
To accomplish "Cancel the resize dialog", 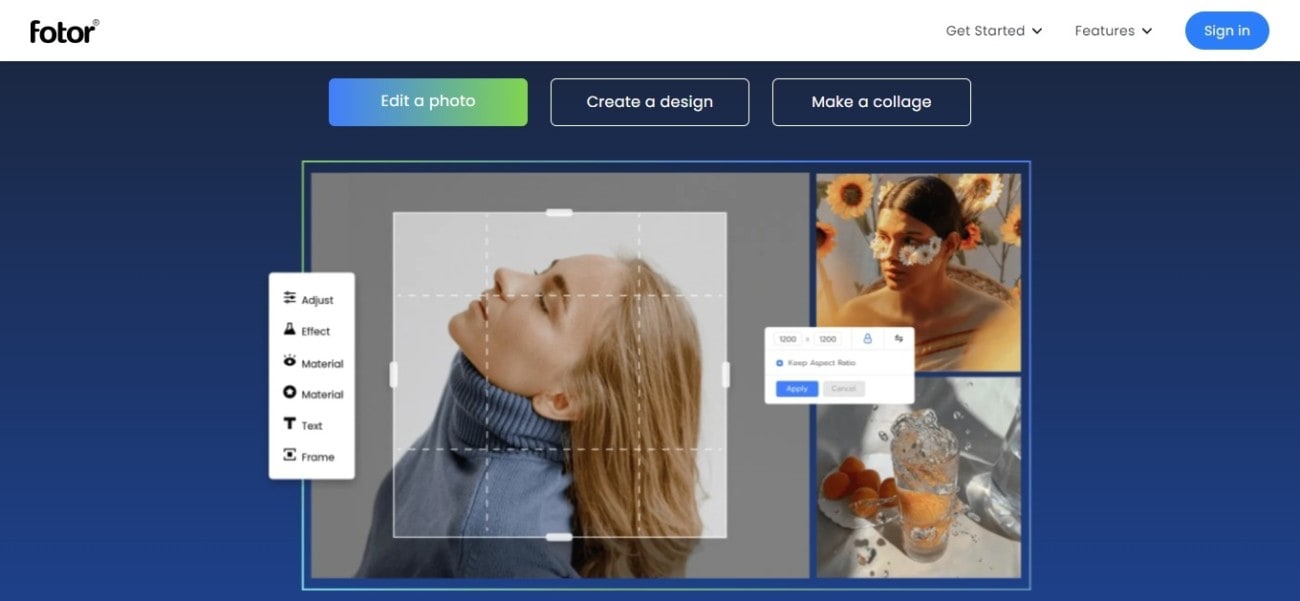I will [x=844, y=389].
